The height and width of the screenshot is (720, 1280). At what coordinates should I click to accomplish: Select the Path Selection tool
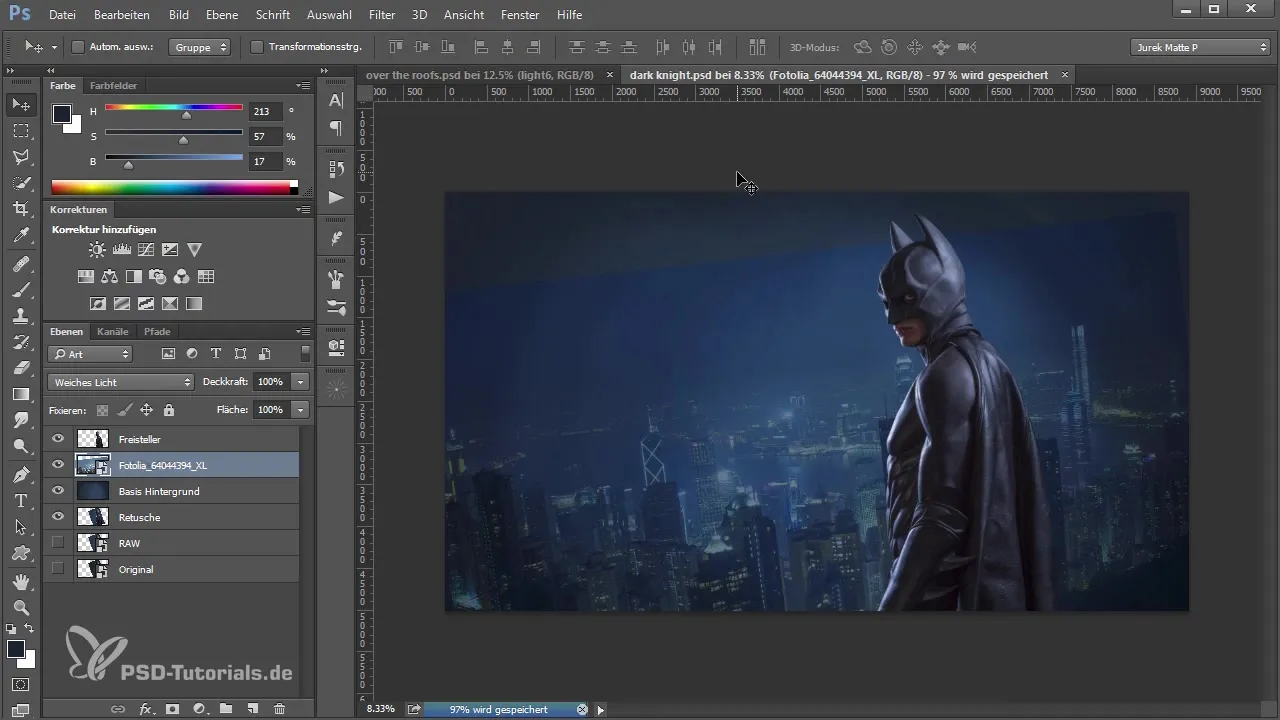(x=21, y=526)
